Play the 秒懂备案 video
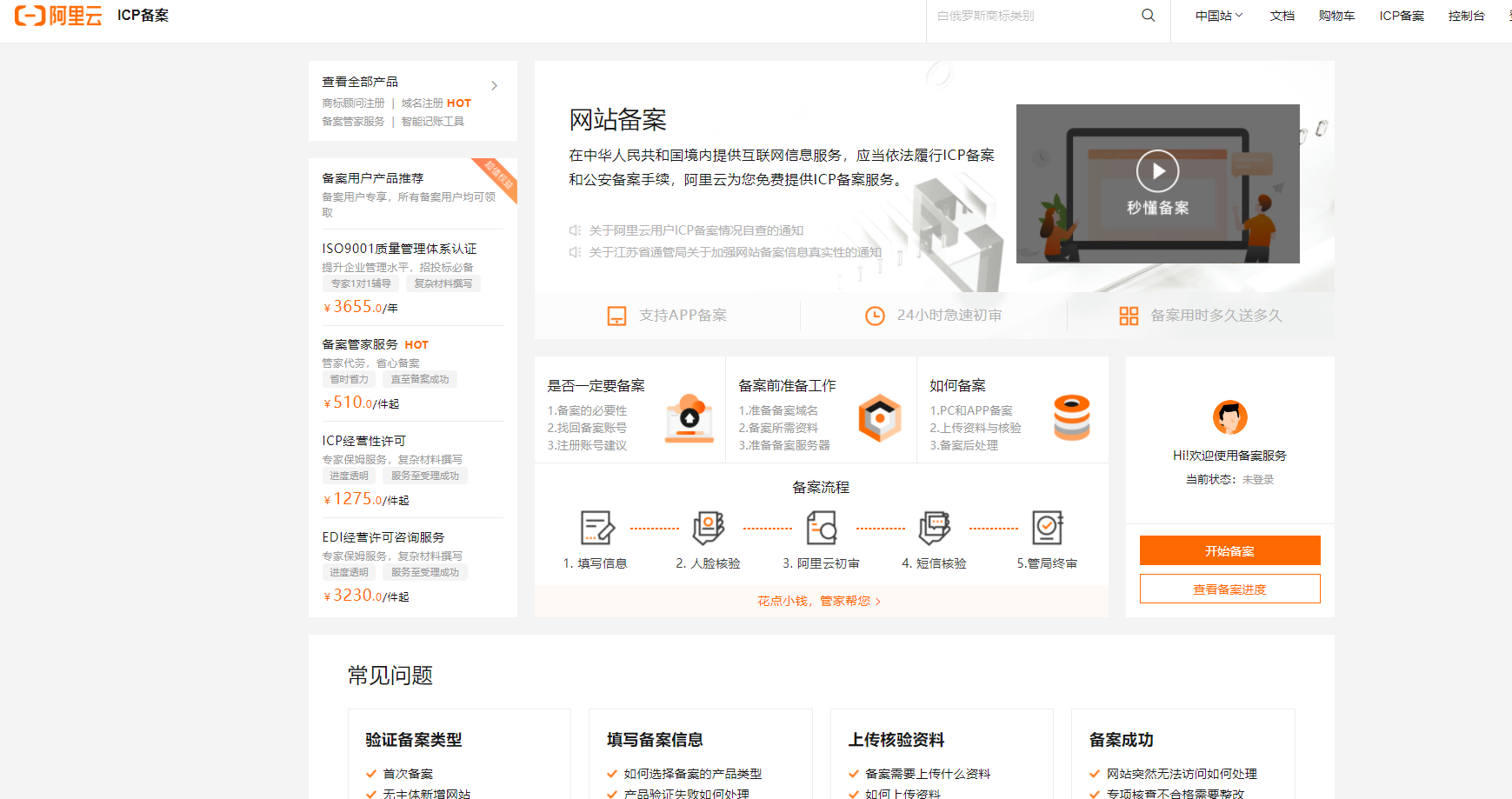Viewport: 1512px width, 799px height. pos(1157,171)
